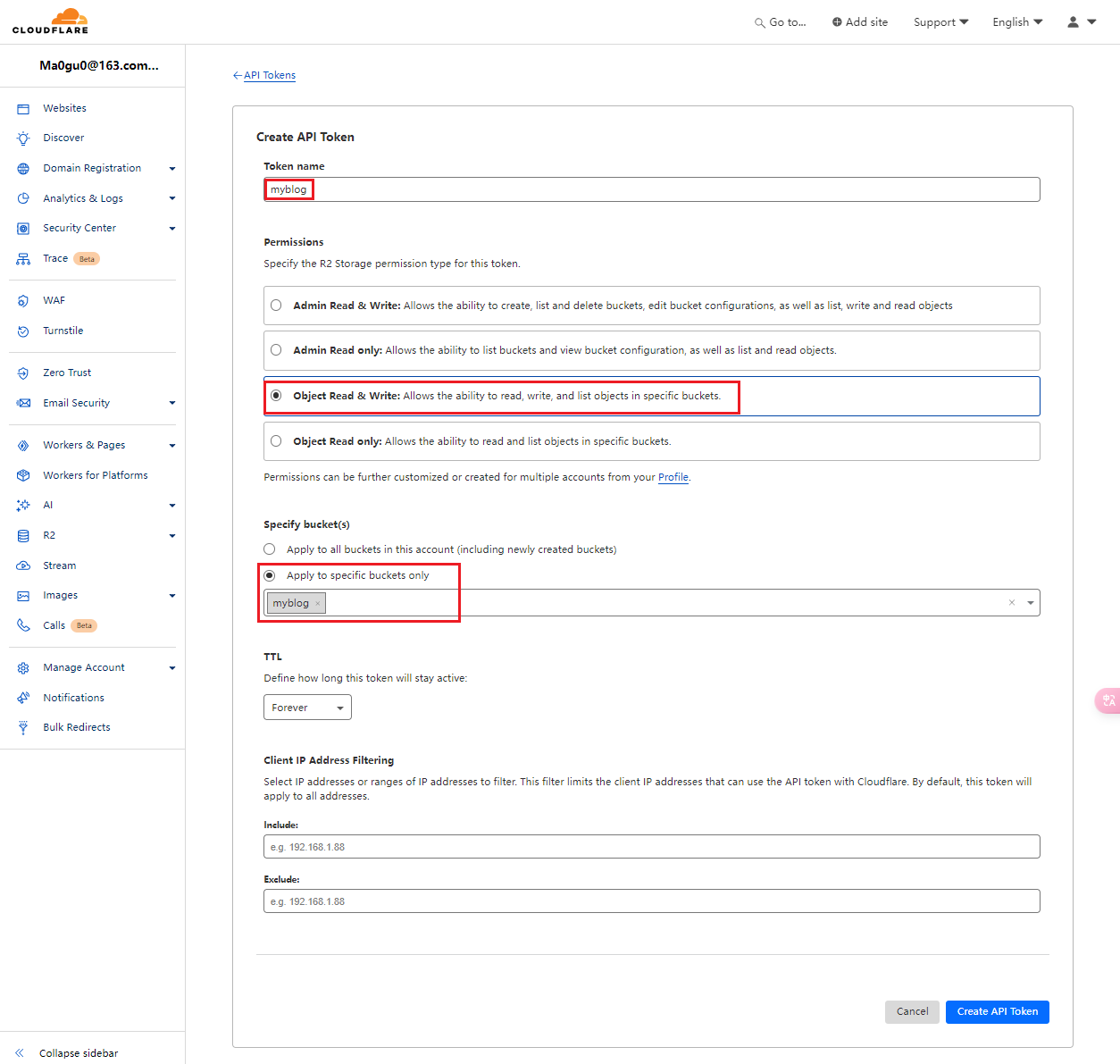The image size is (1120, 1064).
Task: Click the Go to search magnifier icon
Action: (759, 23)
